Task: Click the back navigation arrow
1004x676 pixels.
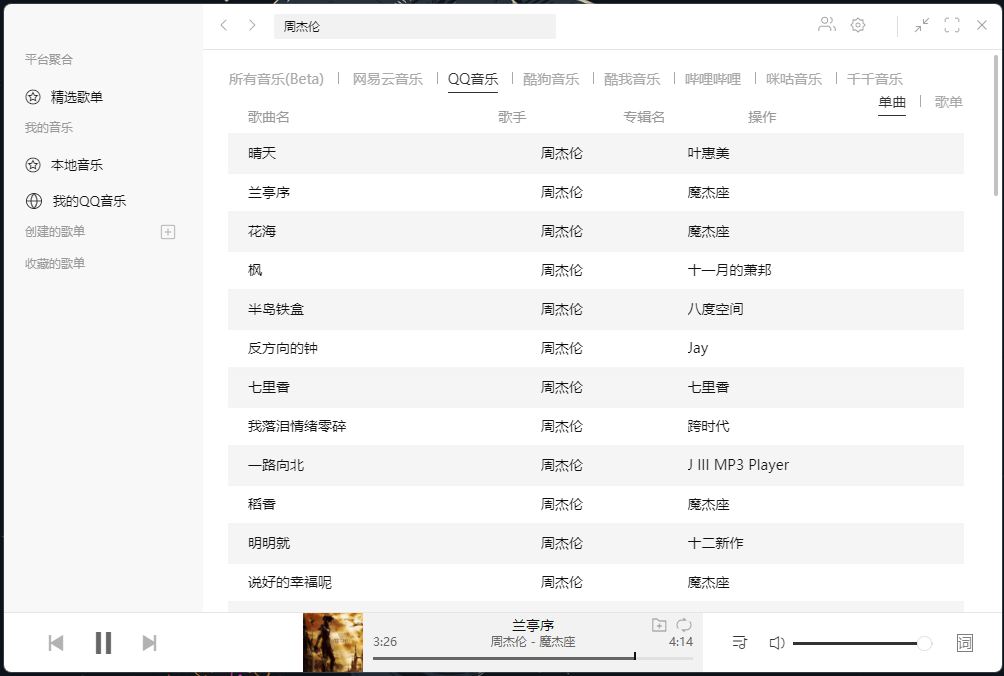Action: point(224,25)
